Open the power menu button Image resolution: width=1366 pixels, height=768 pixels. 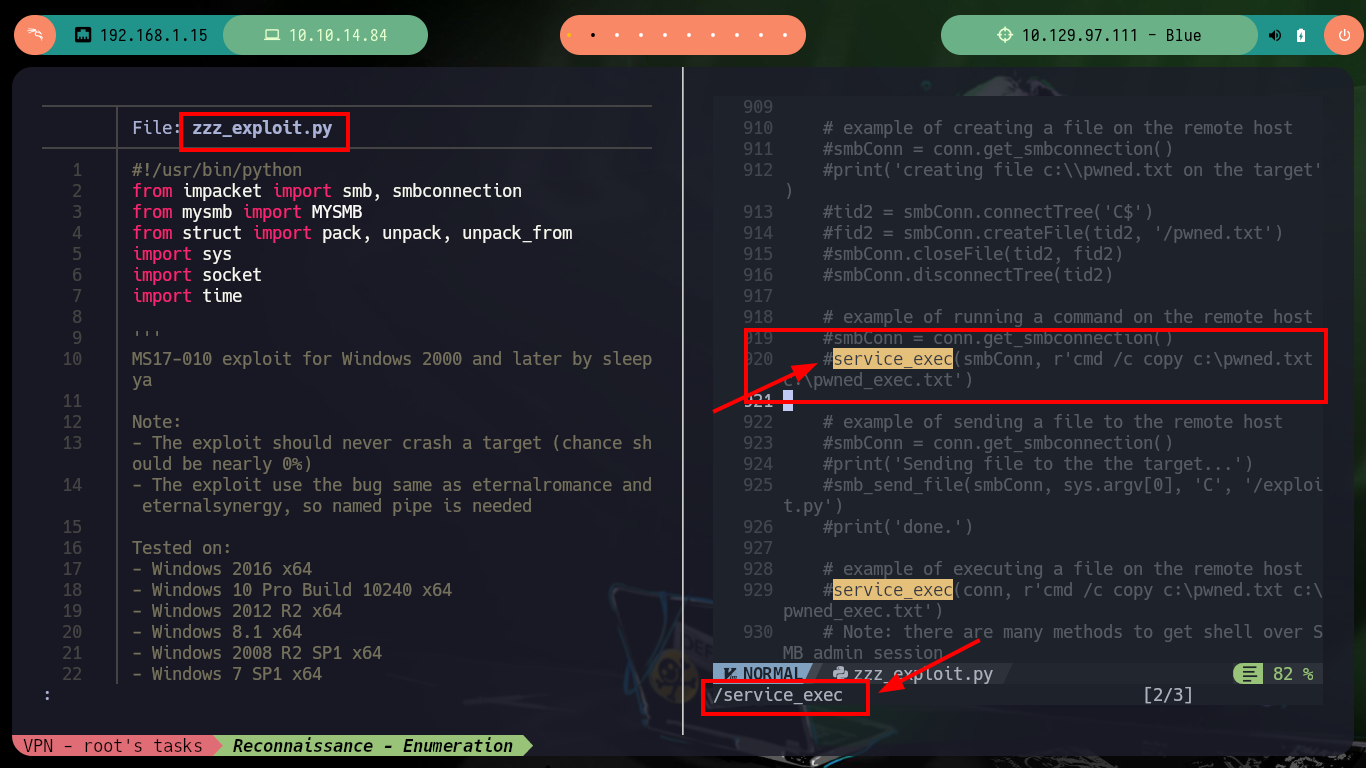pyautogui.click(x=1343, y=35)
